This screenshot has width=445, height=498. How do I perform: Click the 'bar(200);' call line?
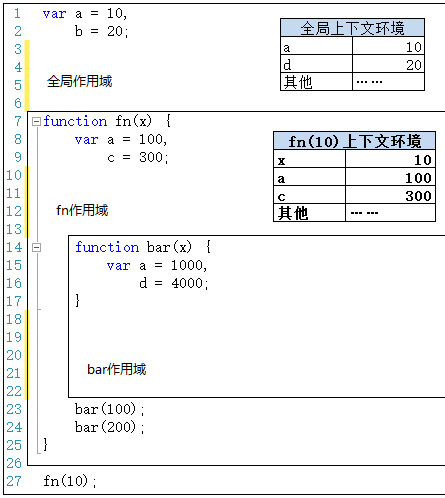(x=110, y=427)
